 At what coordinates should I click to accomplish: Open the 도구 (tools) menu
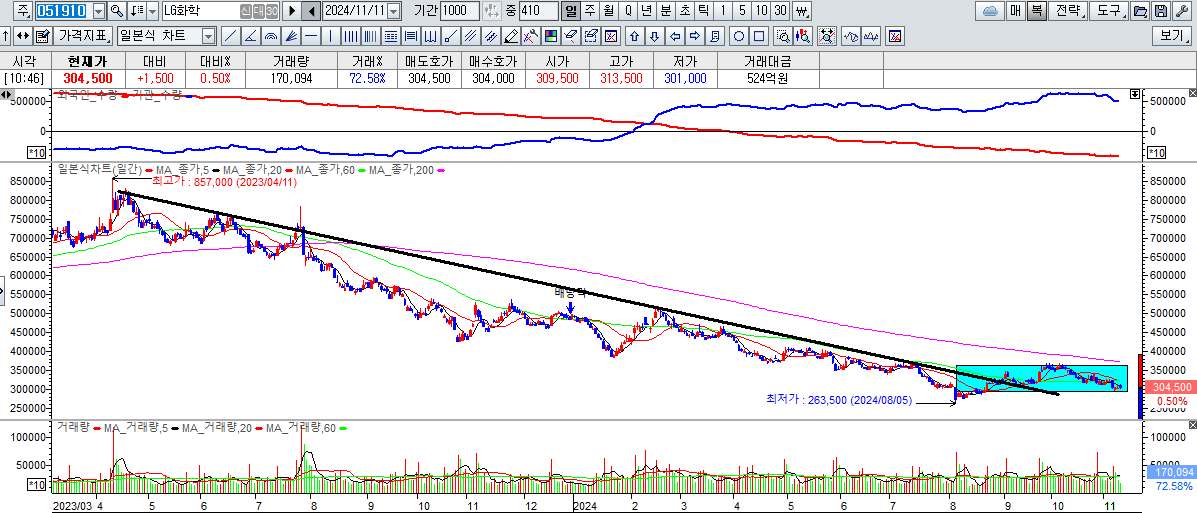(1108, 11)
